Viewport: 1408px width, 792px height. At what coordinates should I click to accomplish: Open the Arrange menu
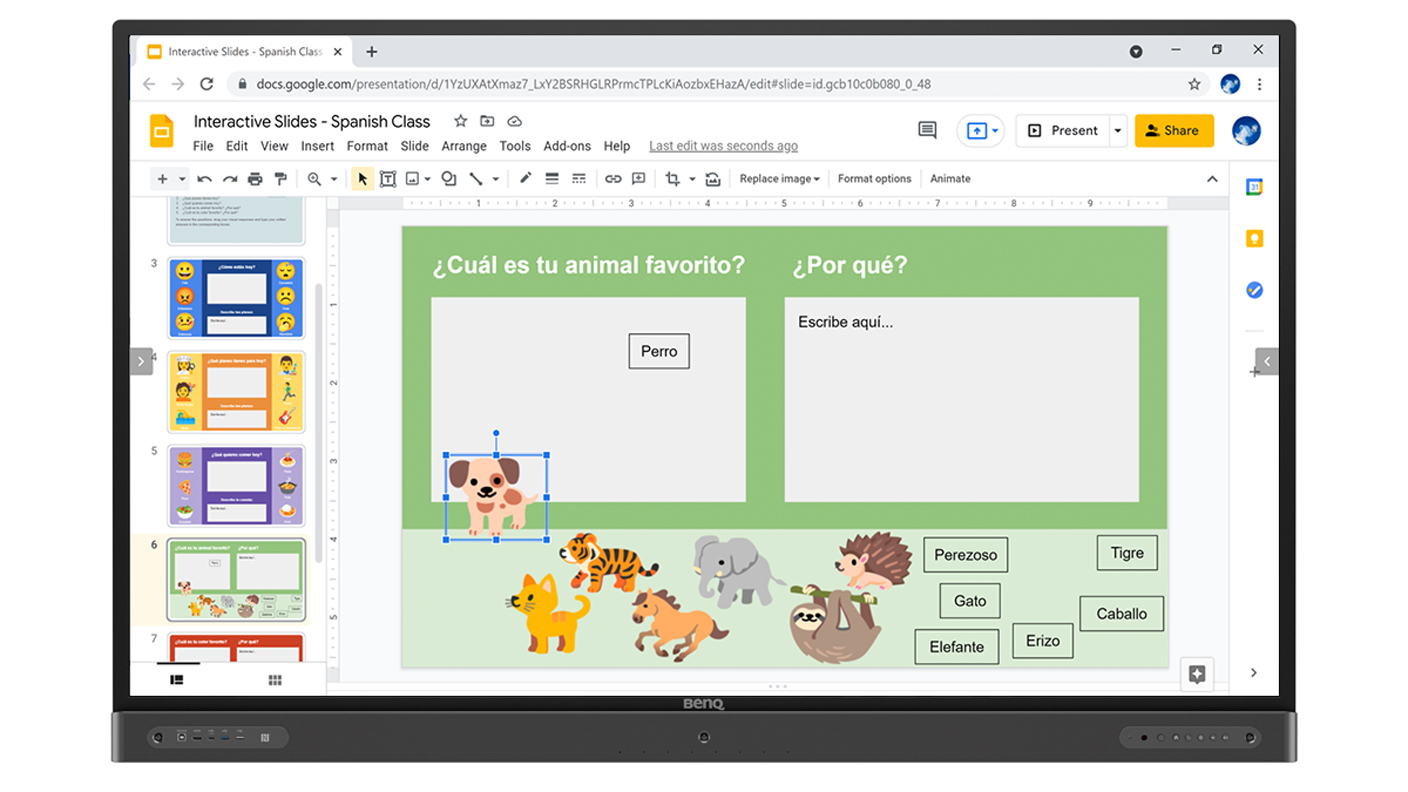click(x=464, y=145)
